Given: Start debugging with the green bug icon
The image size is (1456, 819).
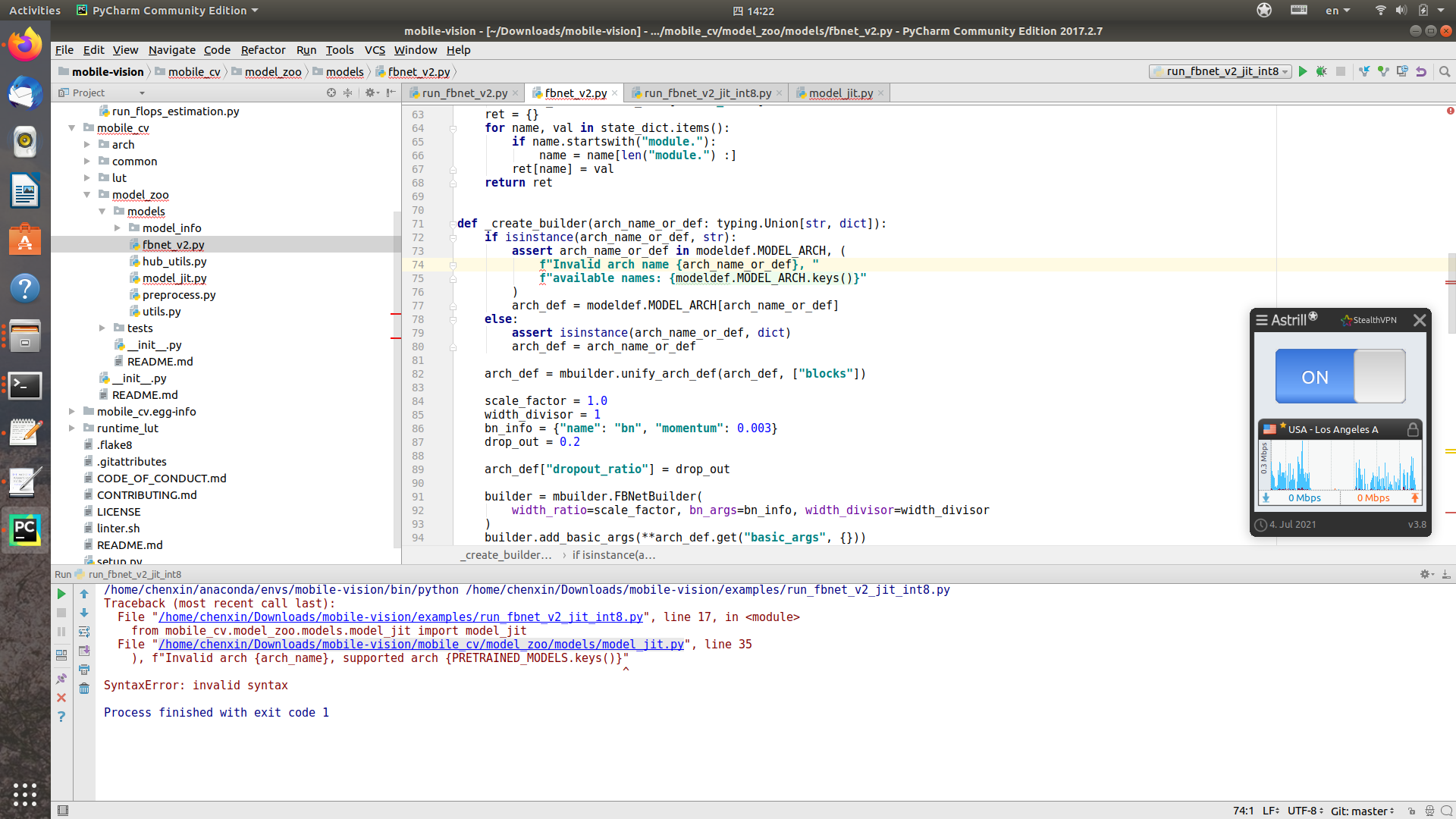Looking at the screenshot, I should [x=1322, y=71].
